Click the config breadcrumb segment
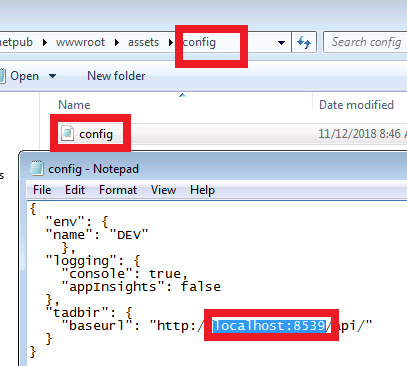The image size is (407, 366). point(199,42)
